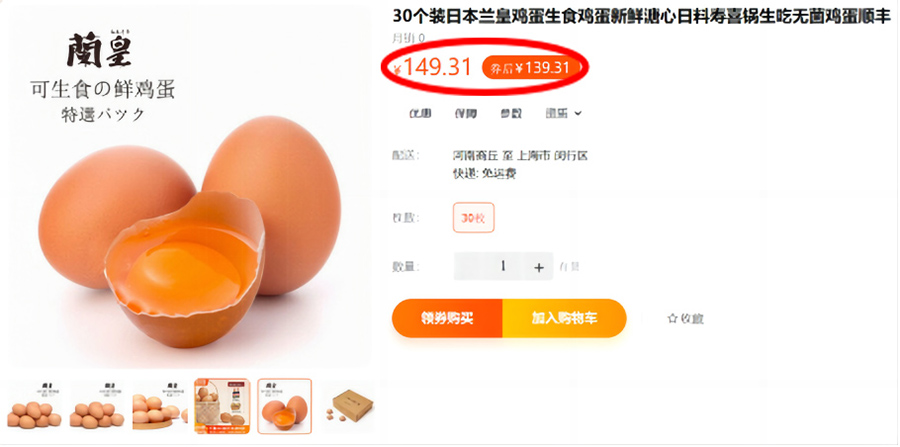Select the first egg pile thumbnail
Viewport: 900px width, 447px height.
pos(34,406)
